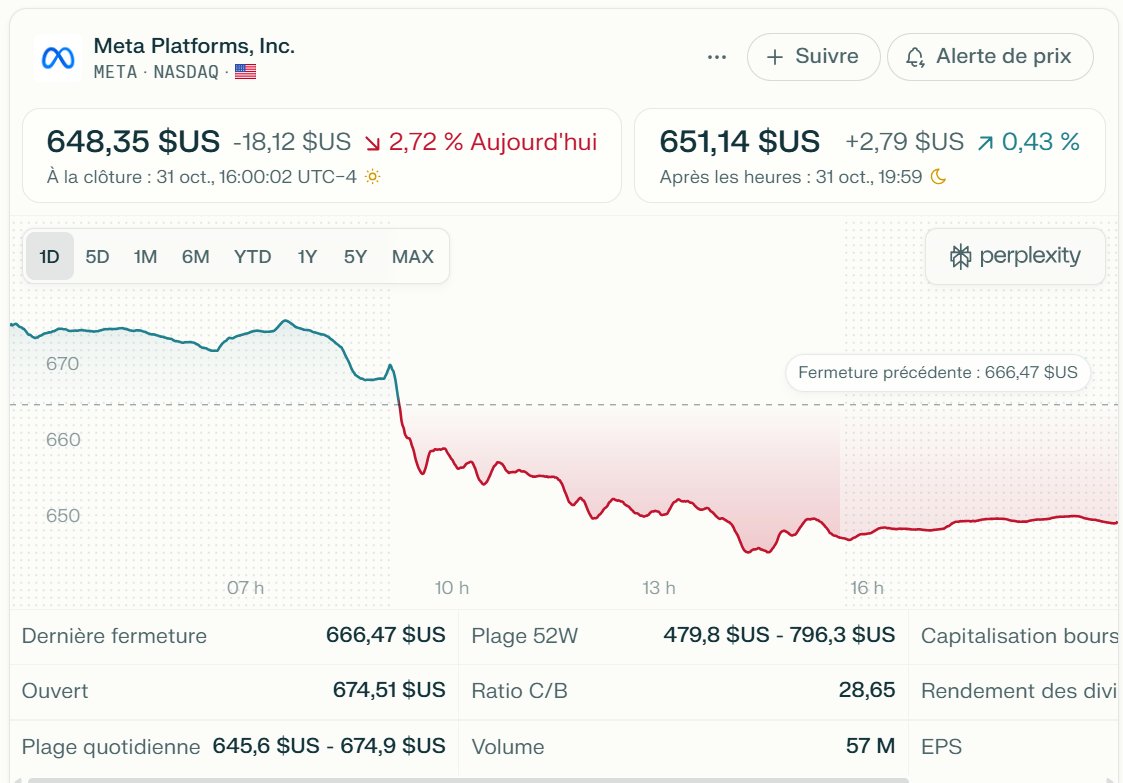Click the 13 h point on chart timeline
The height and width of the screenshot is (783, 1123).
pyautogui.click(x=658, y=588)
